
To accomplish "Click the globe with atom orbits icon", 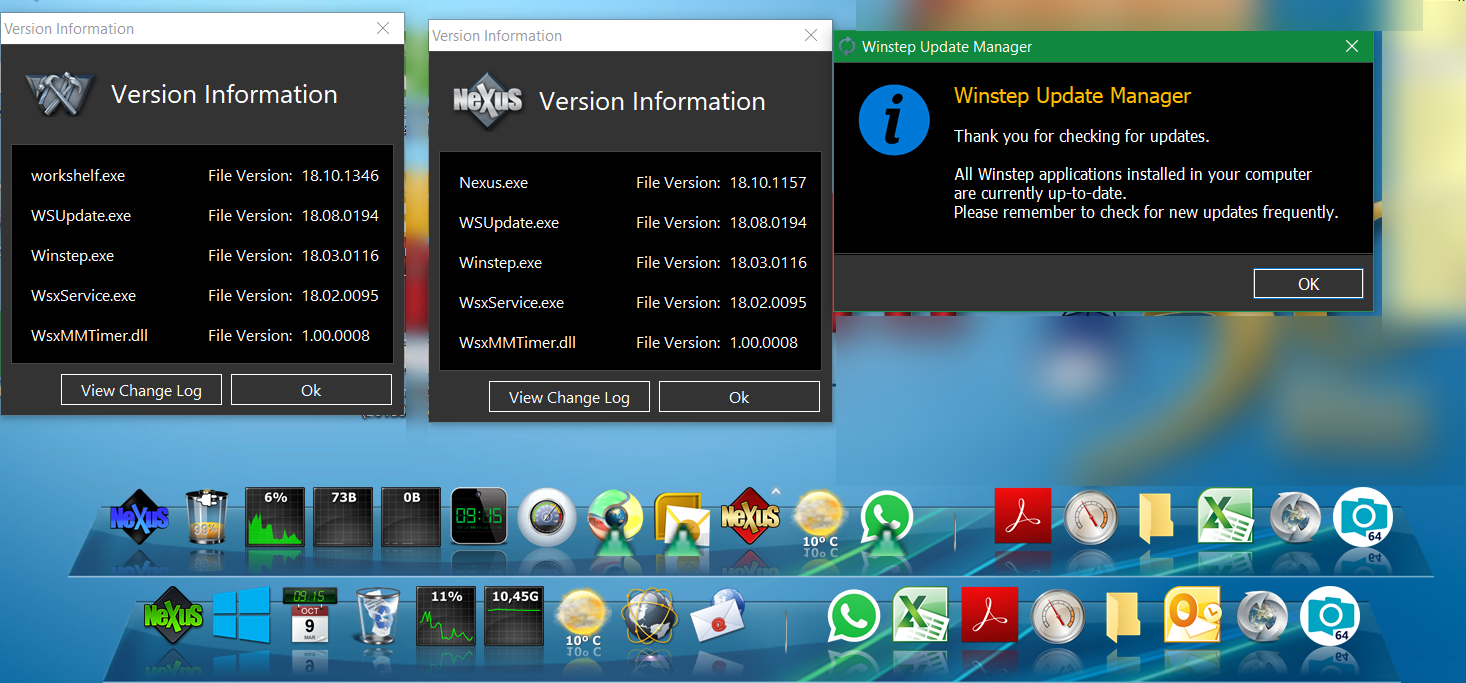I will pos(649,615).
